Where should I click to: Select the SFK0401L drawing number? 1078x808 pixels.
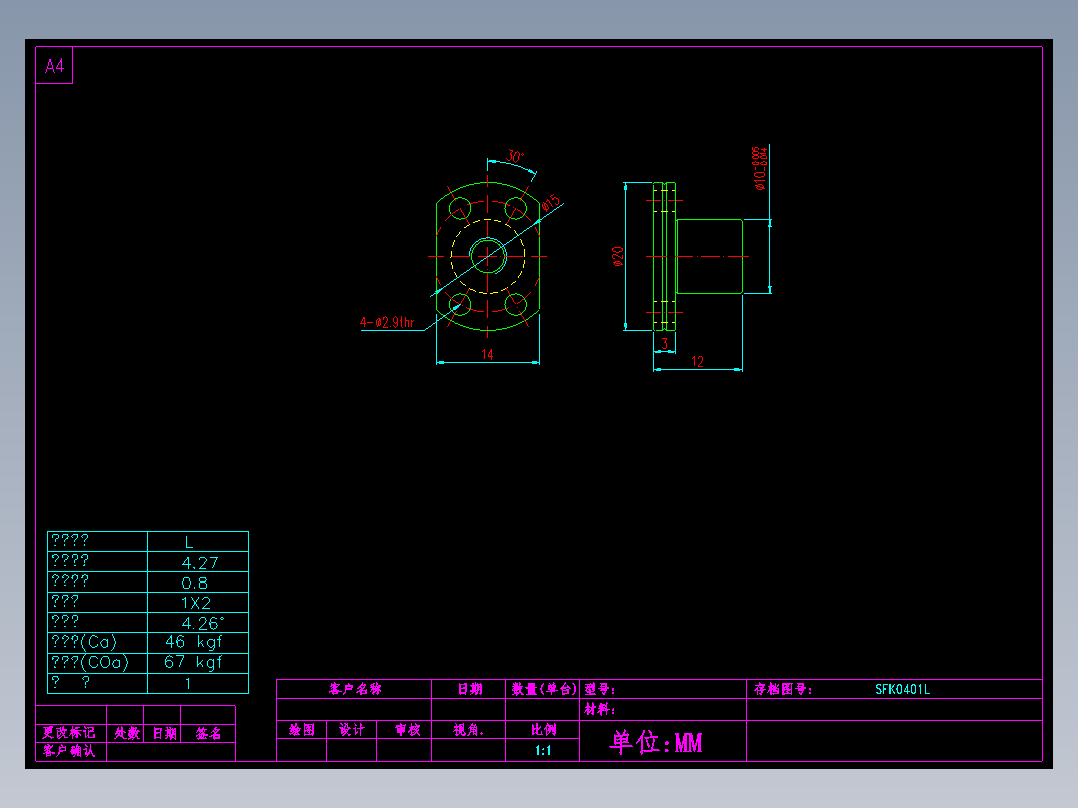pyautogui.click(x=902, y=689)
